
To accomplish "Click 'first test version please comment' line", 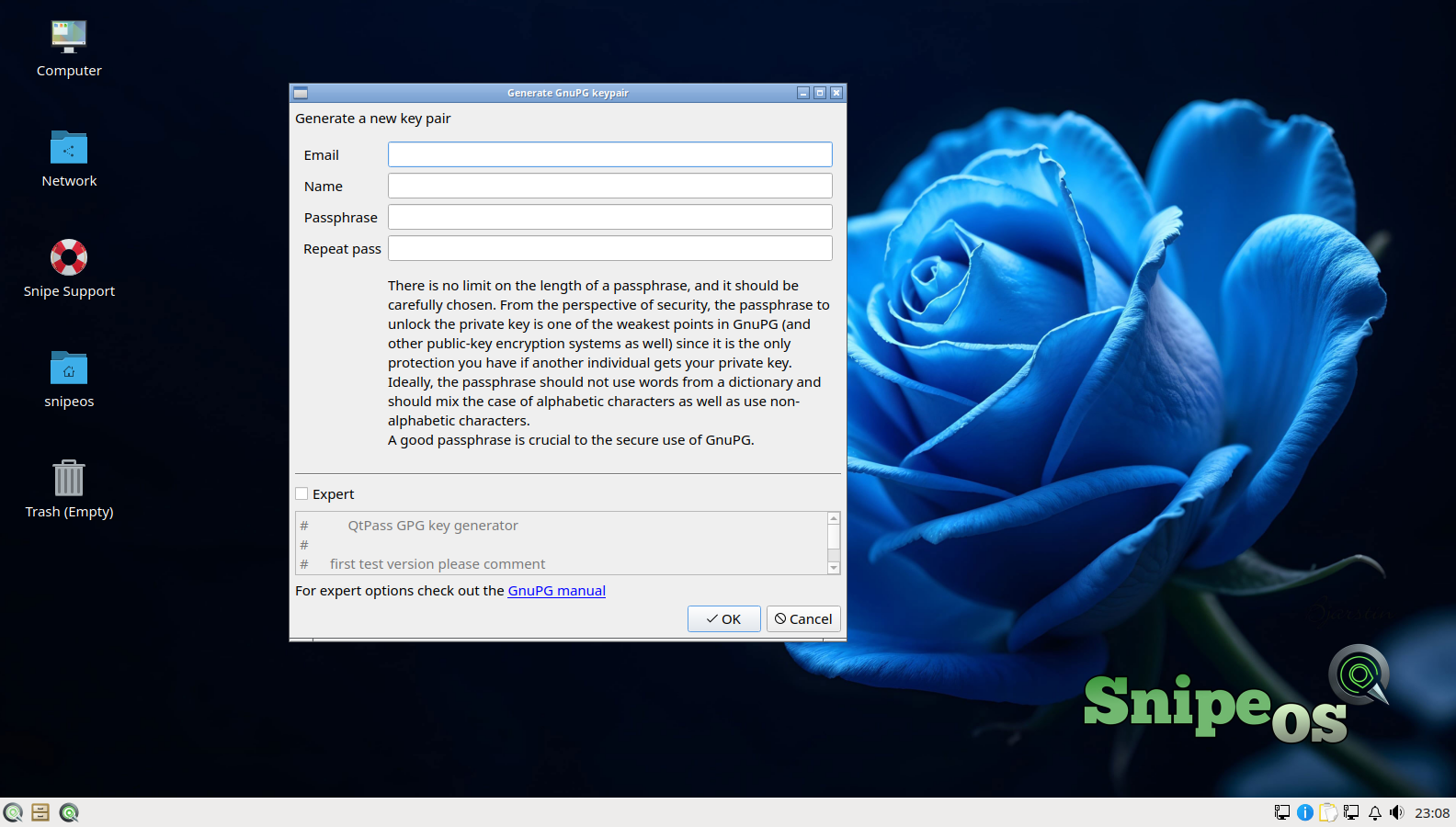I will 438,564.
